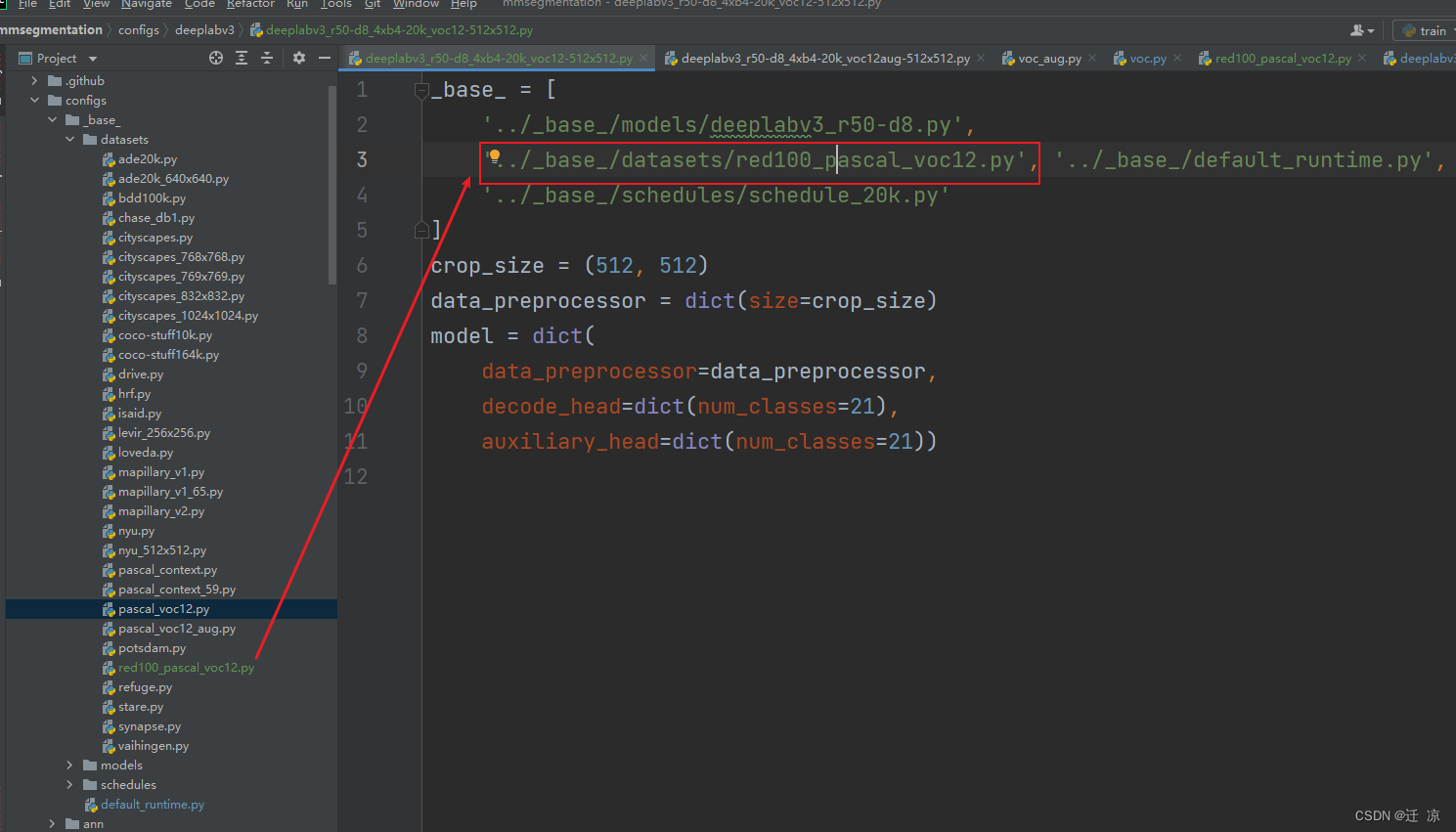Select coco-stuff164k.py file

point(168,355)
